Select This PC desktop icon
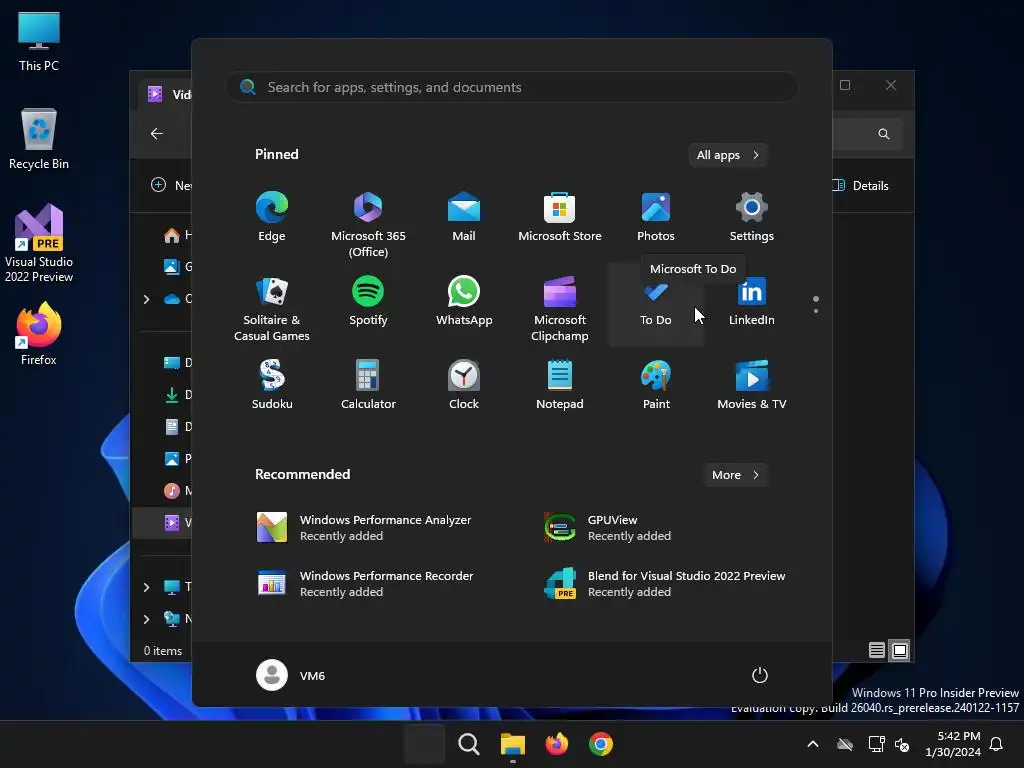1024x768 pixels. click(x=39, y=42)
